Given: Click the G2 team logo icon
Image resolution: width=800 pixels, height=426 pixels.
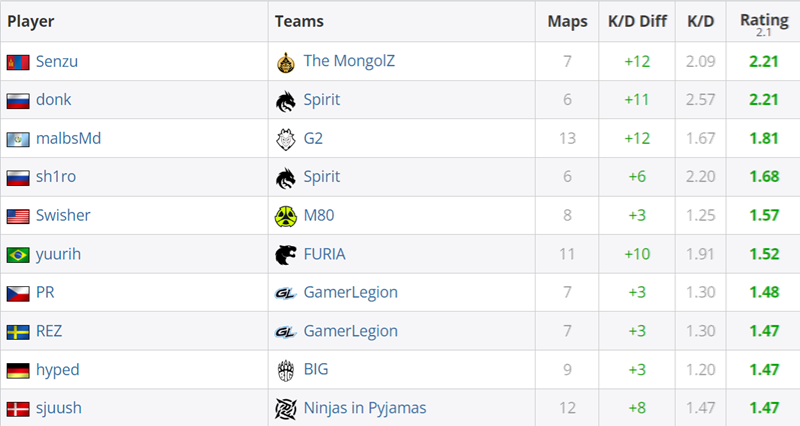Looking at the screenshot, I should click(x=286, y=139).
